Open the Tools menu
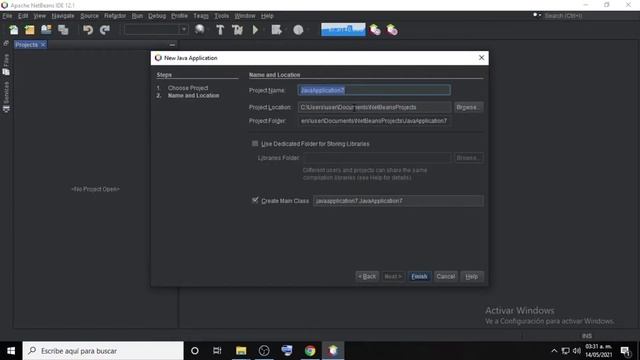This screenshot has width=640, height=360. [222, 16]
